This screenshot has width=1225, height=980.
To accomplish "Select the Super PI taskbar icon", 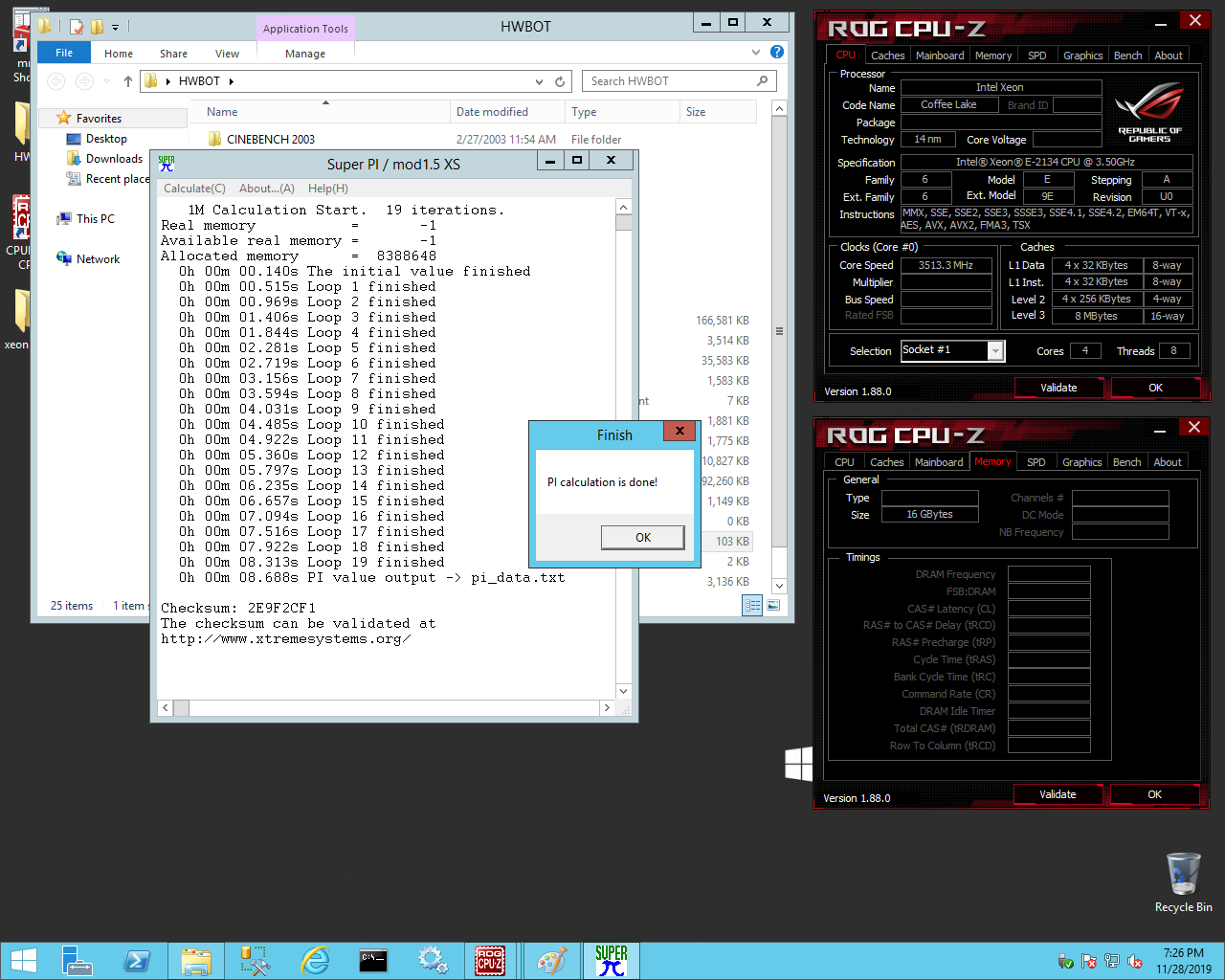I will coord(611,961).
